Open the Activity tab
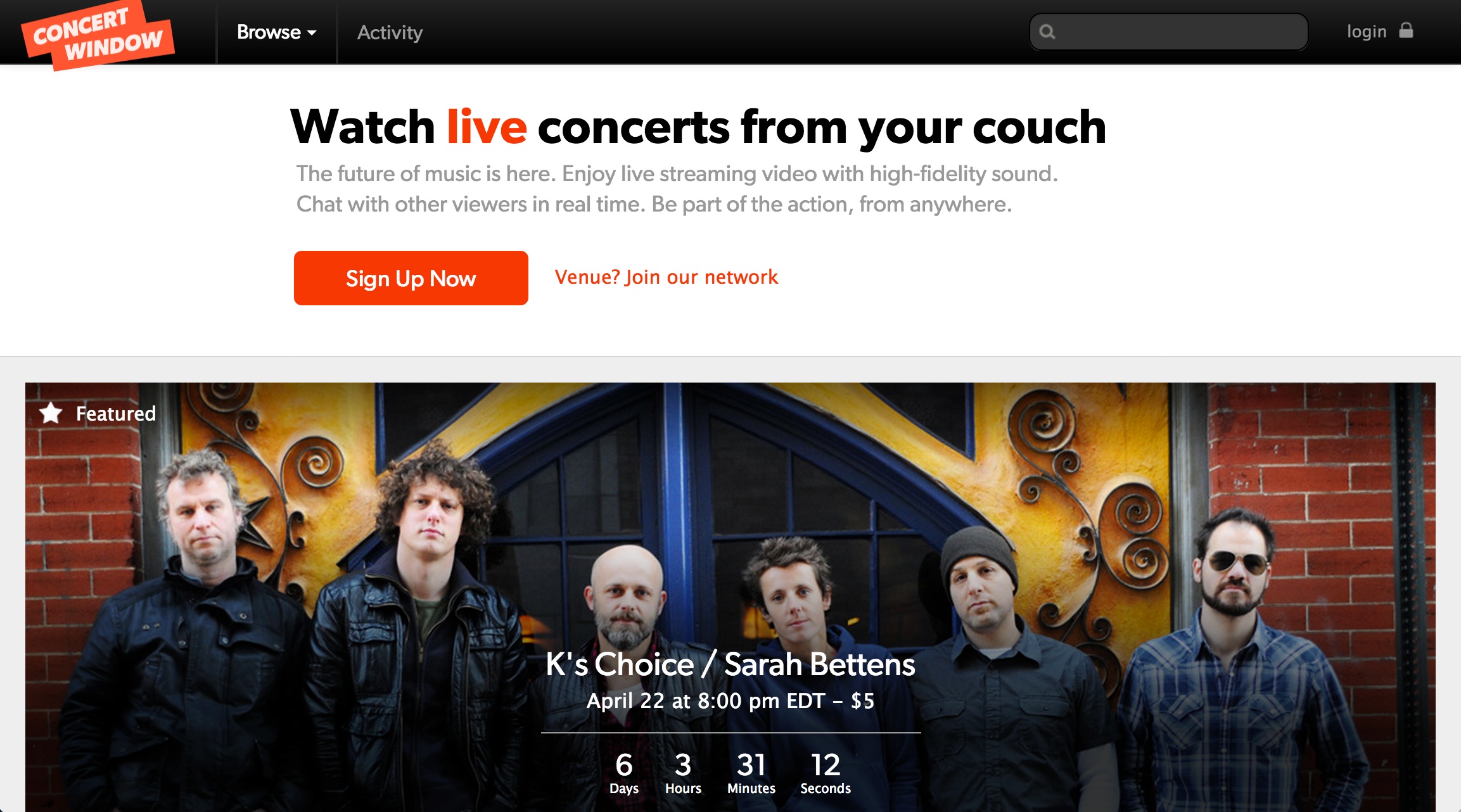The image size is (1461, 812). (390, 32)
